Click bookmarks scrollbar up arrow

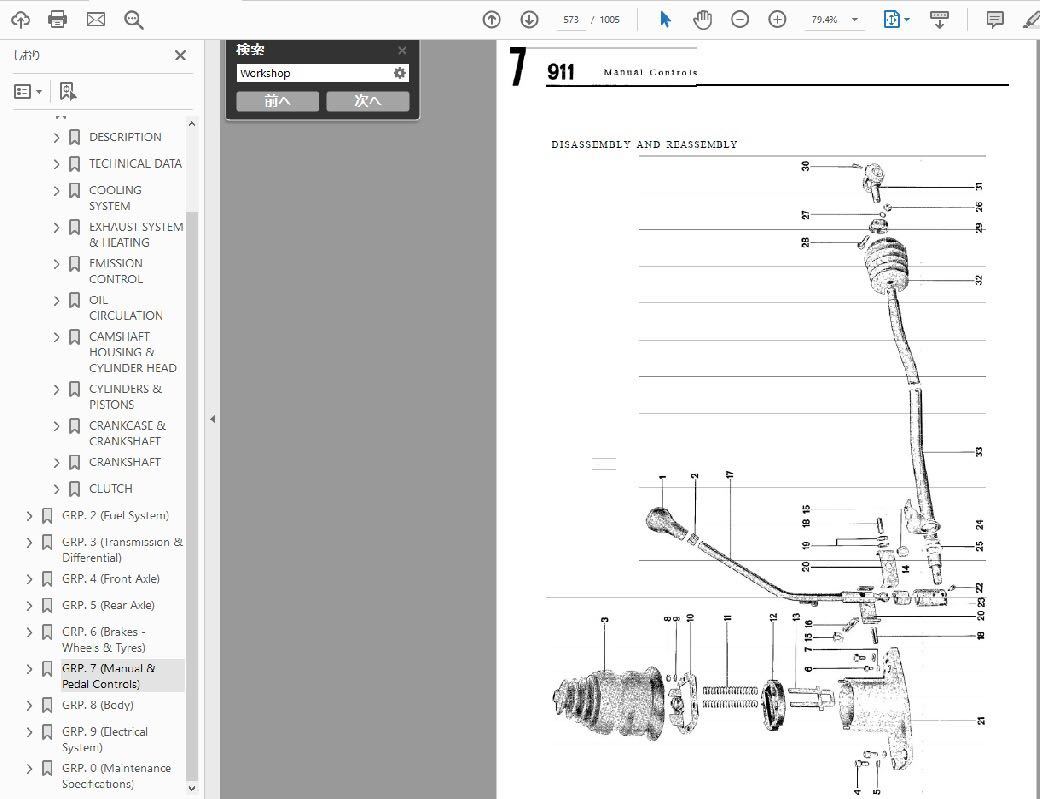(192, 123)
